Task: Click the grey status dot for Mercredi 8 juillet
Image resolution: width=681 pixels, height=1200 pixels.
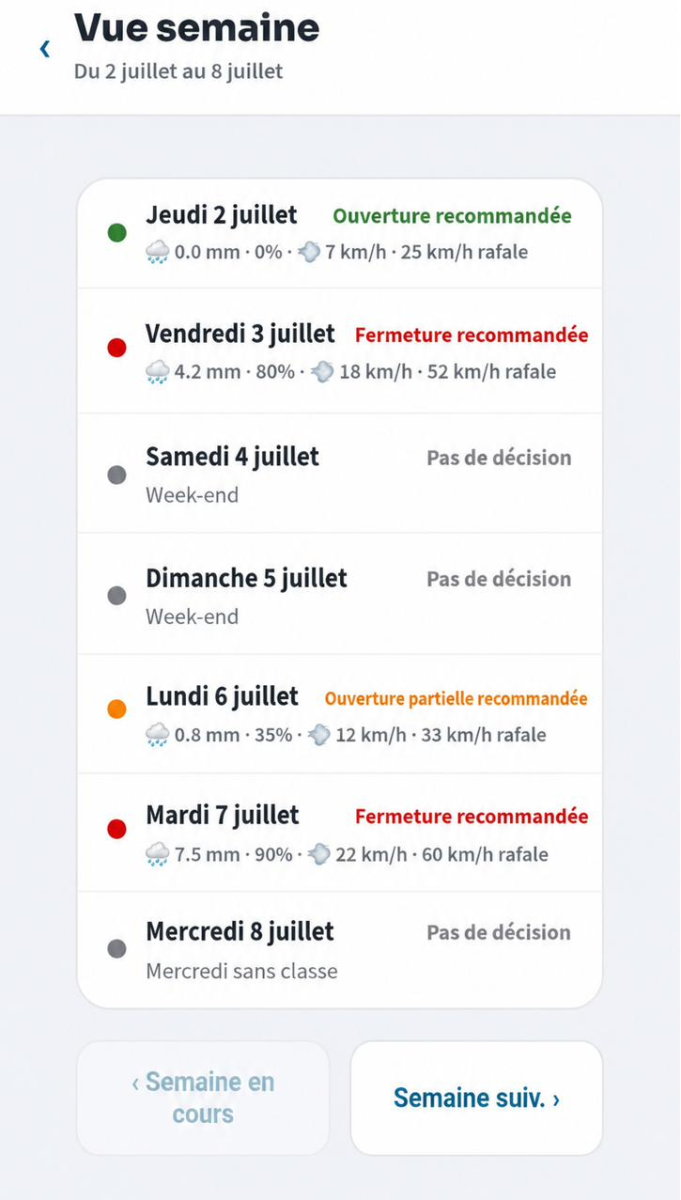Action: coord(117,948)
